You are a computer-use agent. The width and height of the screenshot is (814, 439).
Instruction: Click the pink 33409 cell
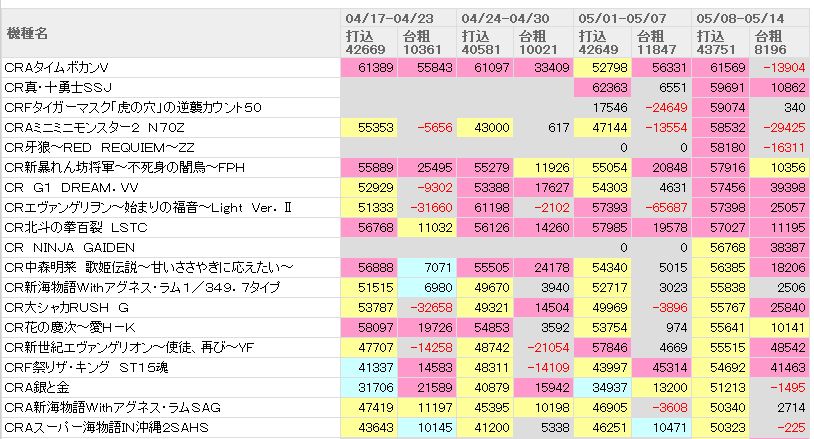tap(544, 67)
